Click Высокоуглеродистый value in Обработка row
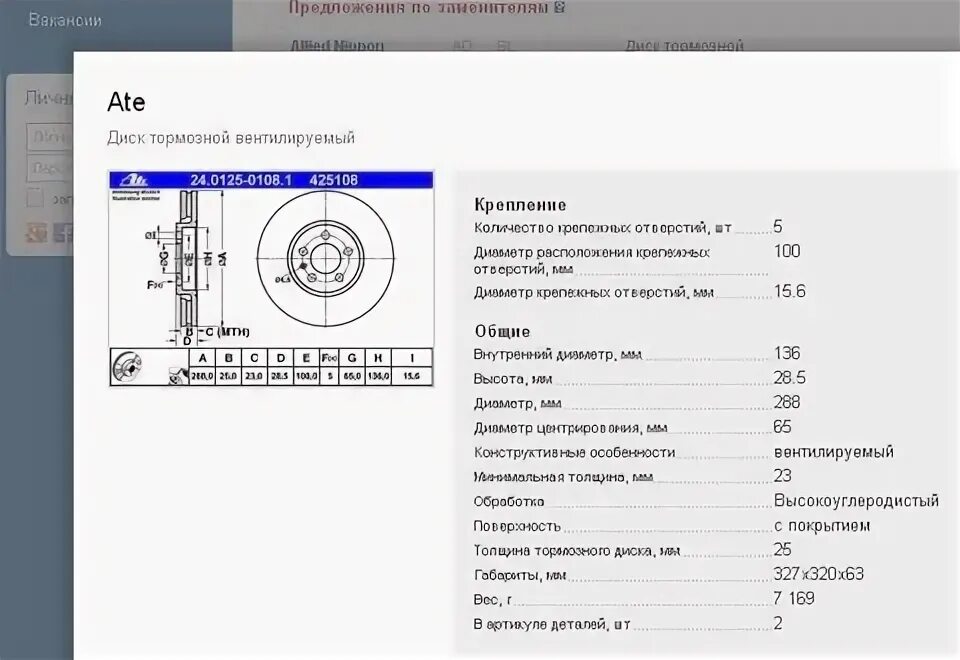Image resolution: width=960 pixels, height=660 pixels. (x=857, y=501)
